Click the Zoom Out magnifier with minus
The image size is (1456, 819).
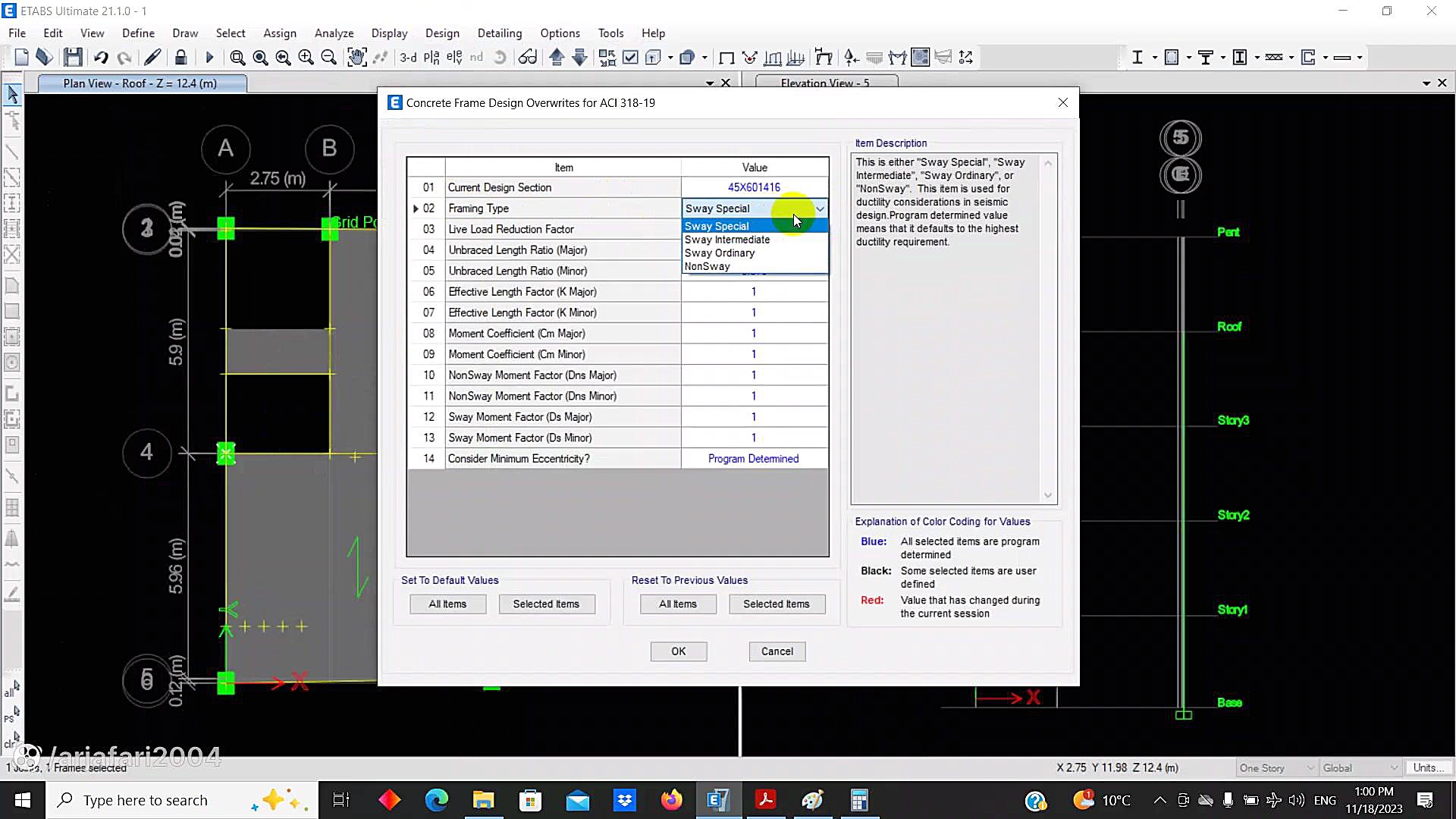pyautogui.click(x=328, y=57)
